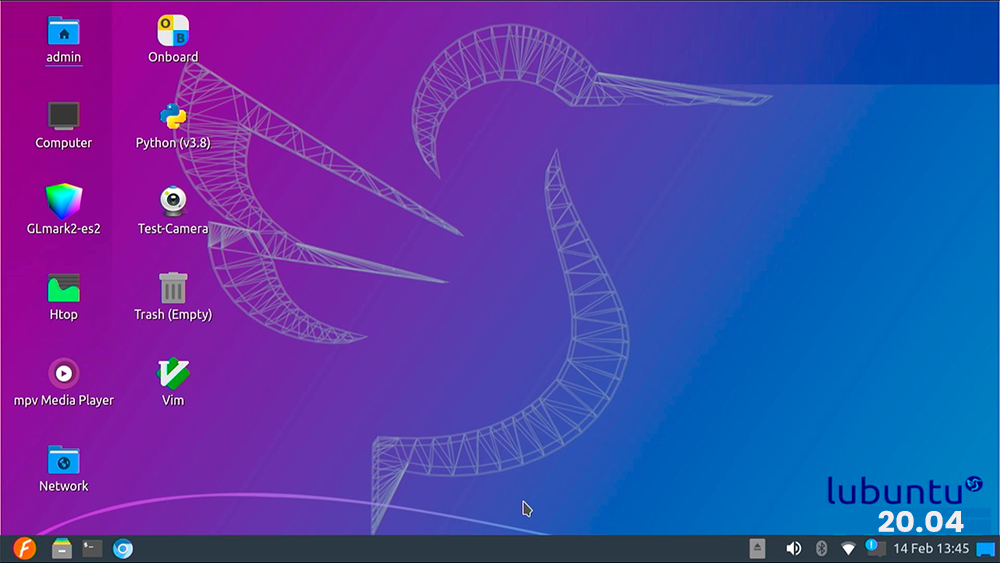Launch the terminal from the taskbar
This screenshot has width=1000, height=563.
point(92,548)
